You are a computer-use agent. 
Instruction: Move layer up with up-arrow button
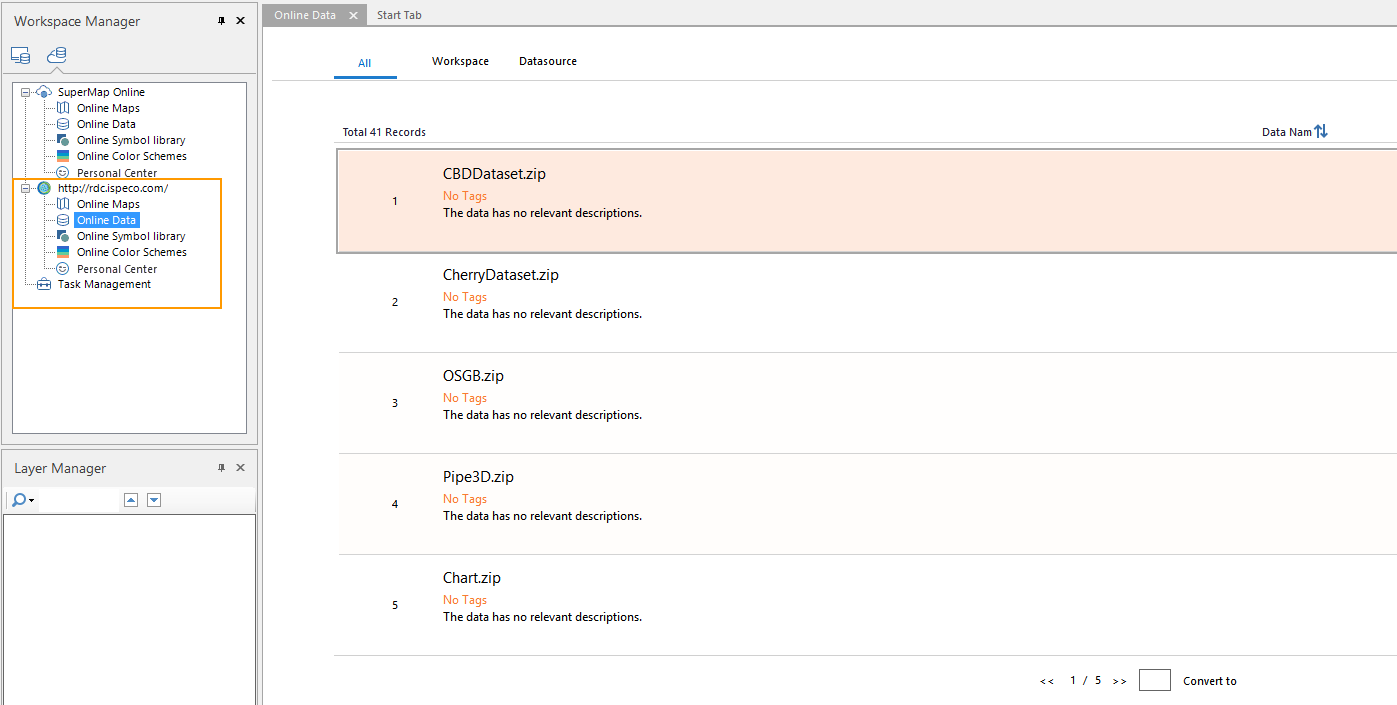click(131, 500)
